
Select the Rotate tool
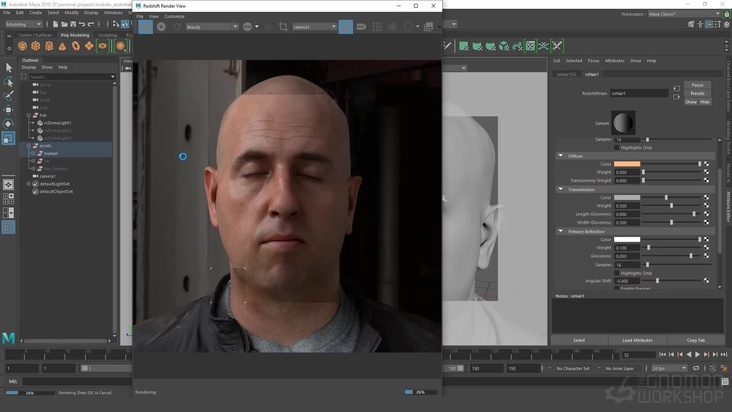point(8,124)
